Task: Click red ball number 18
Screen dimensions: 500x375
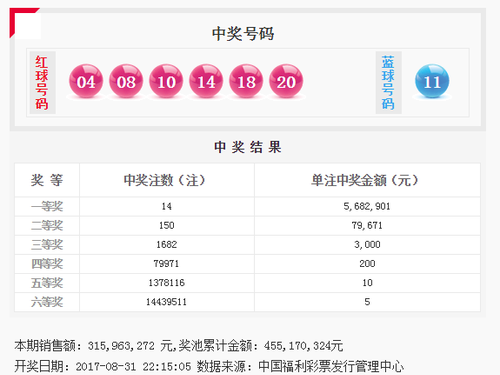Action: pyautogui.click(x=246, y=81)
